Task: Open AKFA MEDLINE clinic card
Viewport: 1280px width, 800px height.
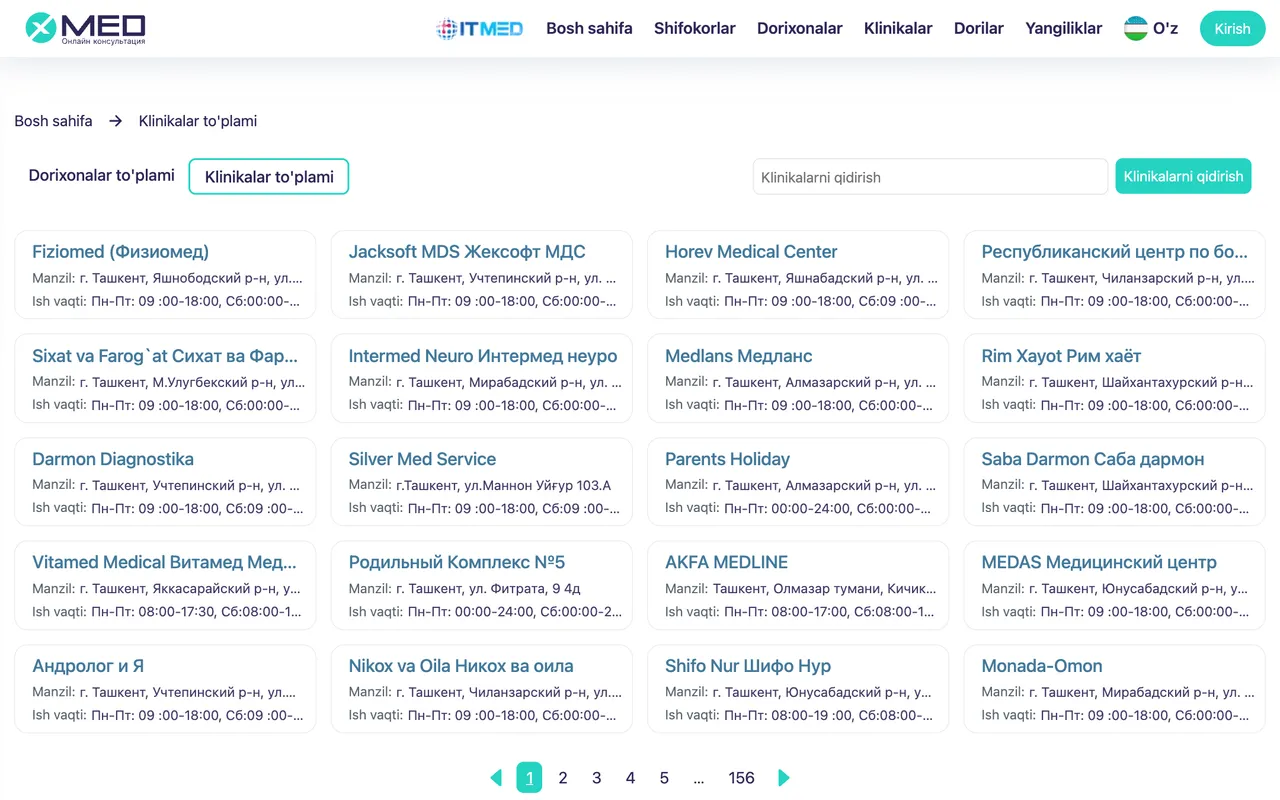Action: tap(798, 585)
